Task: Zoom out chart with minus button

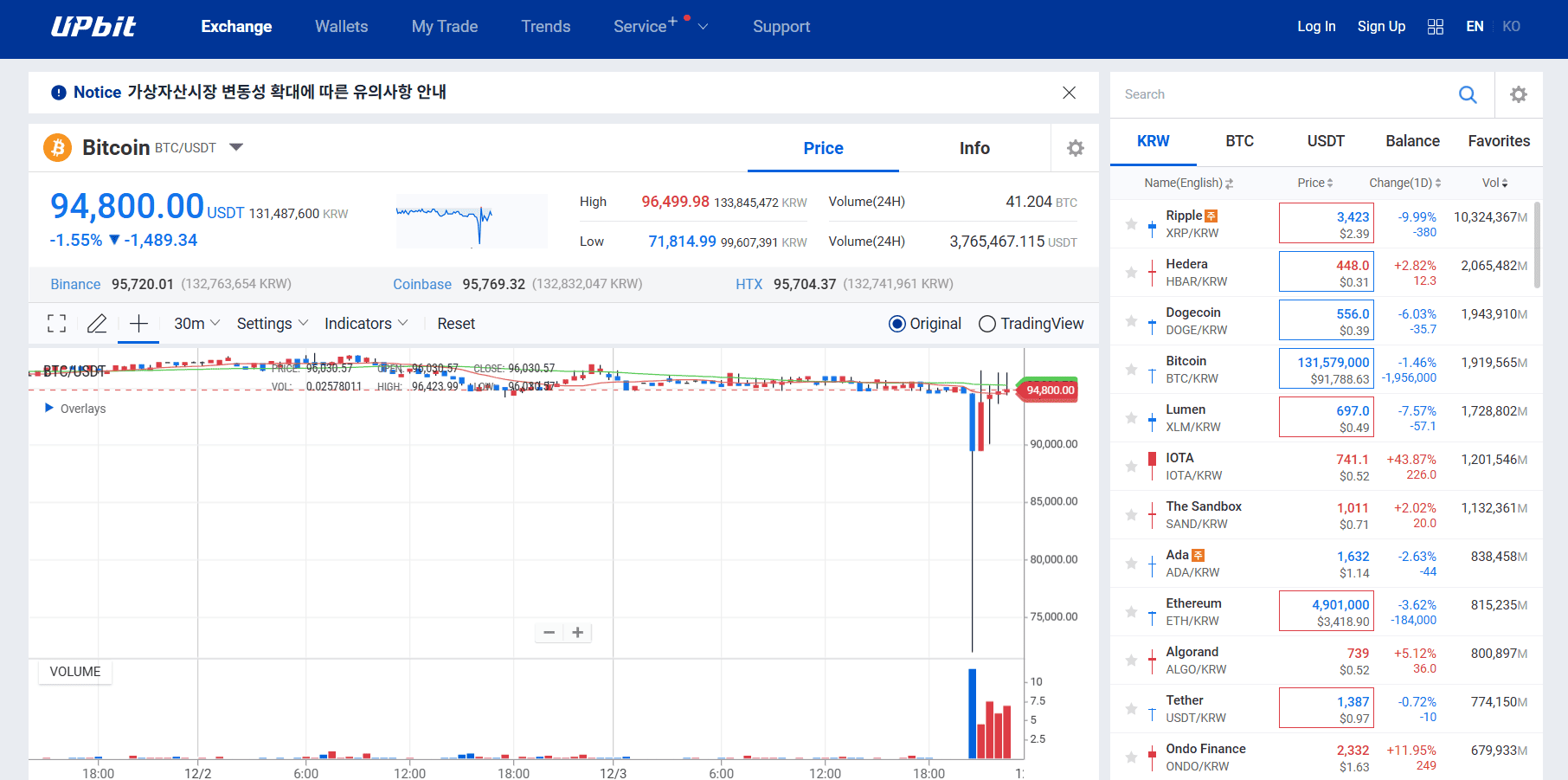Action: pyautogui.click(x=549, y=633)
